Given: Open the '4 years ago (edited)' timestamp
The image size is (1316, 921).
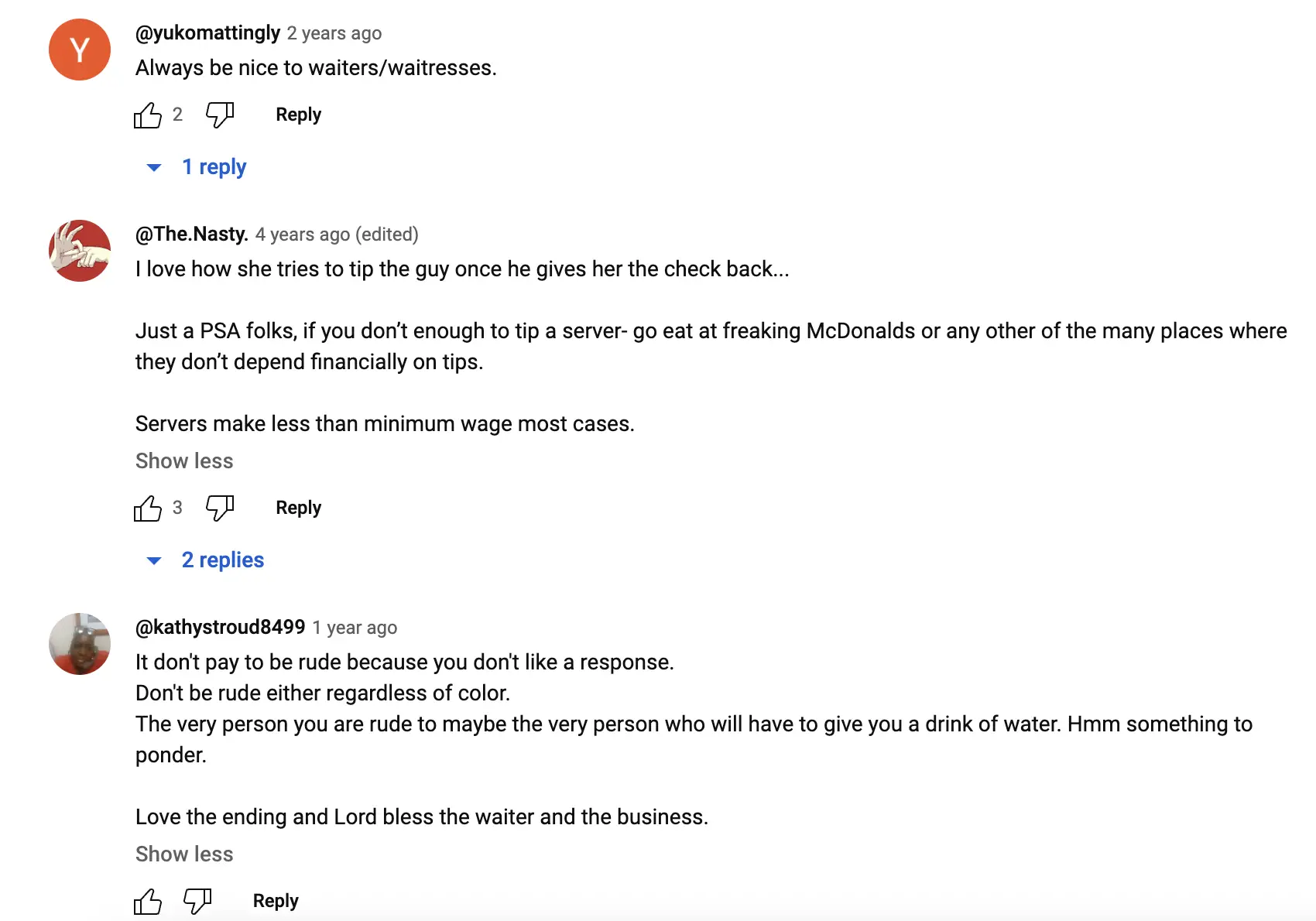Looking at the screenshot, I should (337, 235).
